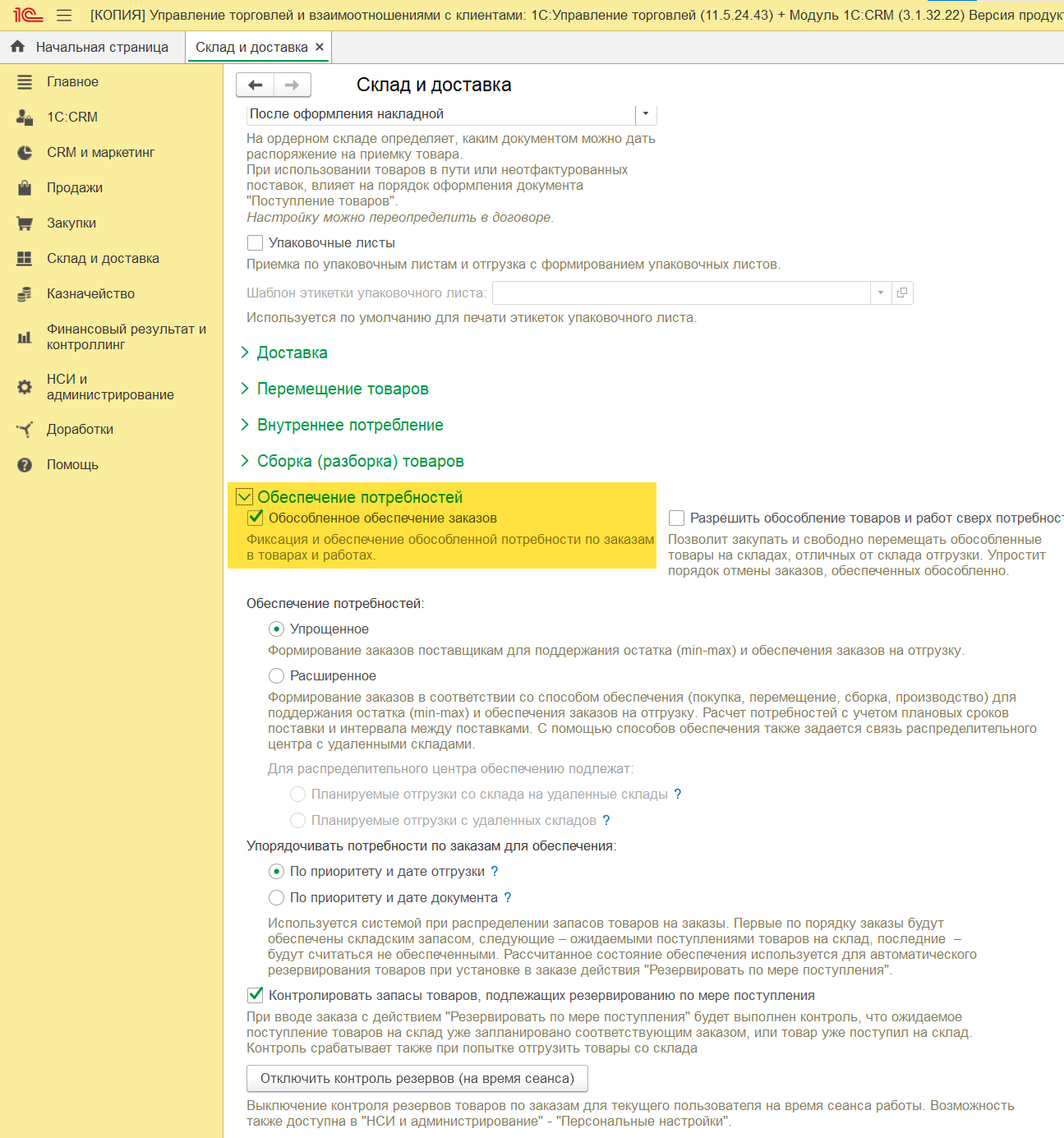This screenshot has width=1064, height=1138.
Task: Click the Закупки shopping cart icon
Action: point(25,223)
